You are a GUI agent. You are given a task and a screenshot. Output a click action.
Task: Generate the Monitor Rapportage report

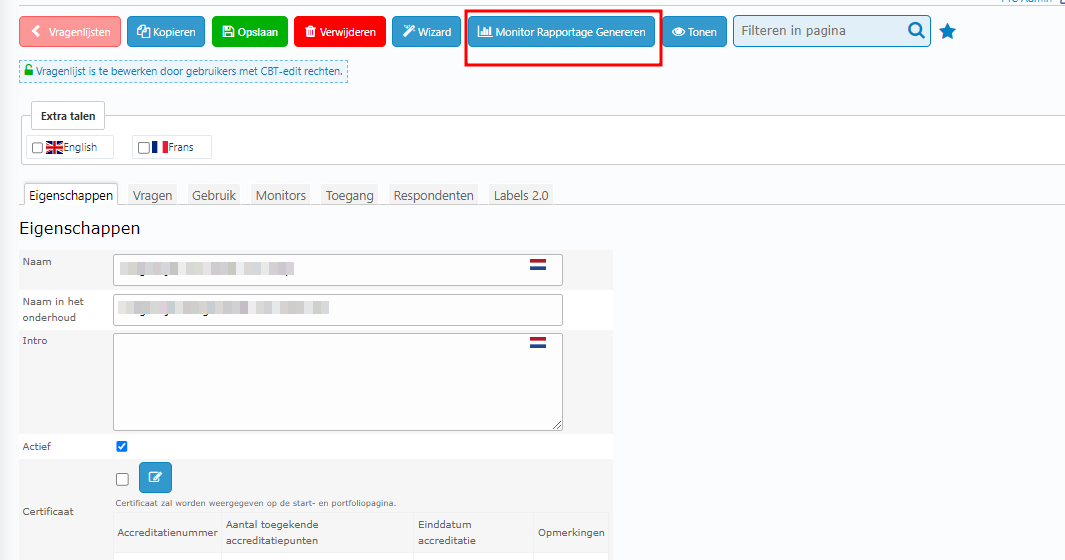tap(562, 32)
